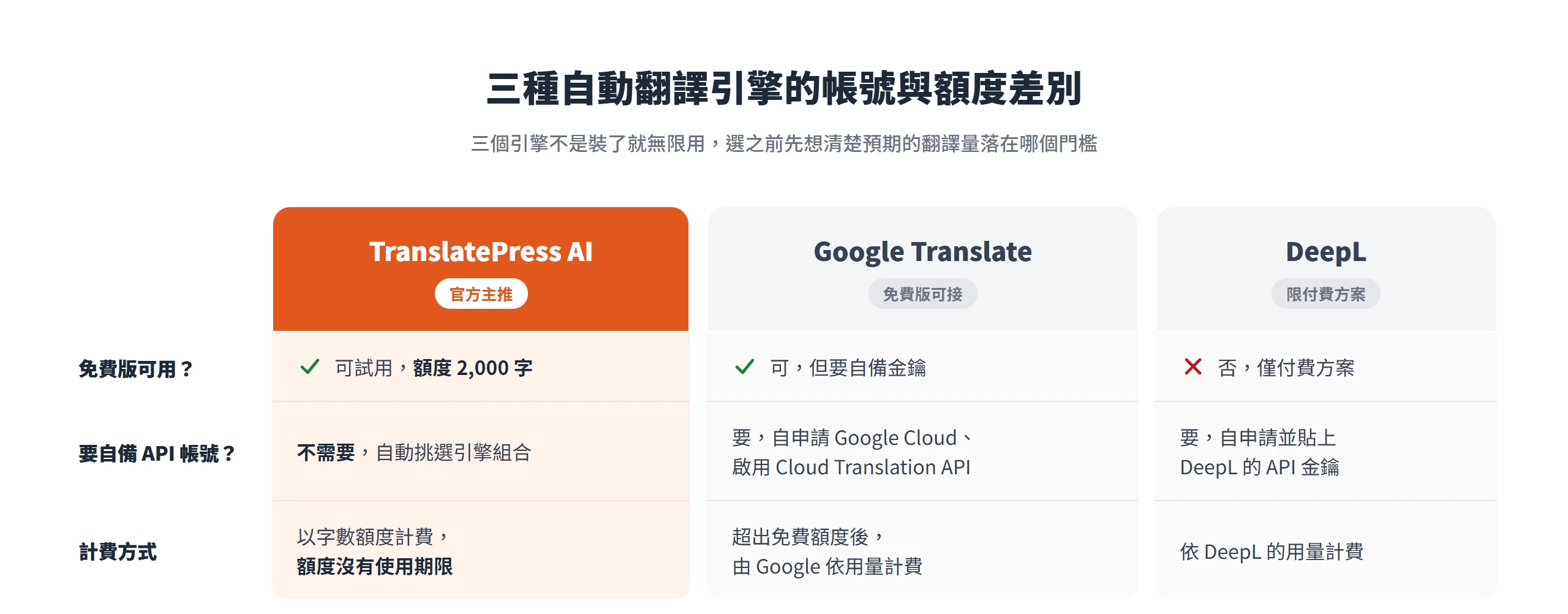This screenshot has height=614, width=1568.
Task: Click the green checkmark beside 可，但要自備金鑰
Action: pyautogui.click(x=745, y=367)
